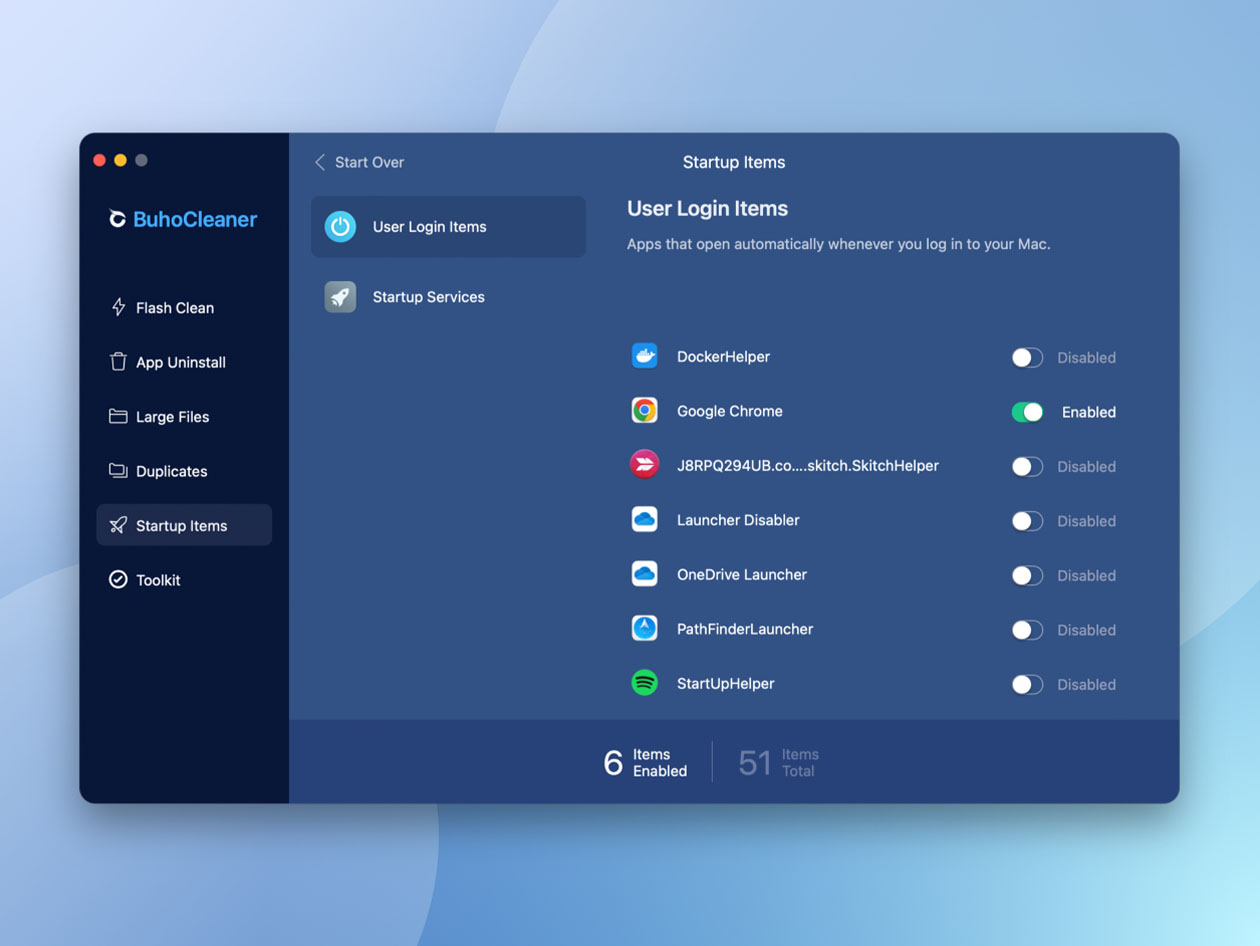The image size is (1260, 946).
Task: Open the Toolkit checkmark icon
Action: pos(118,579)
